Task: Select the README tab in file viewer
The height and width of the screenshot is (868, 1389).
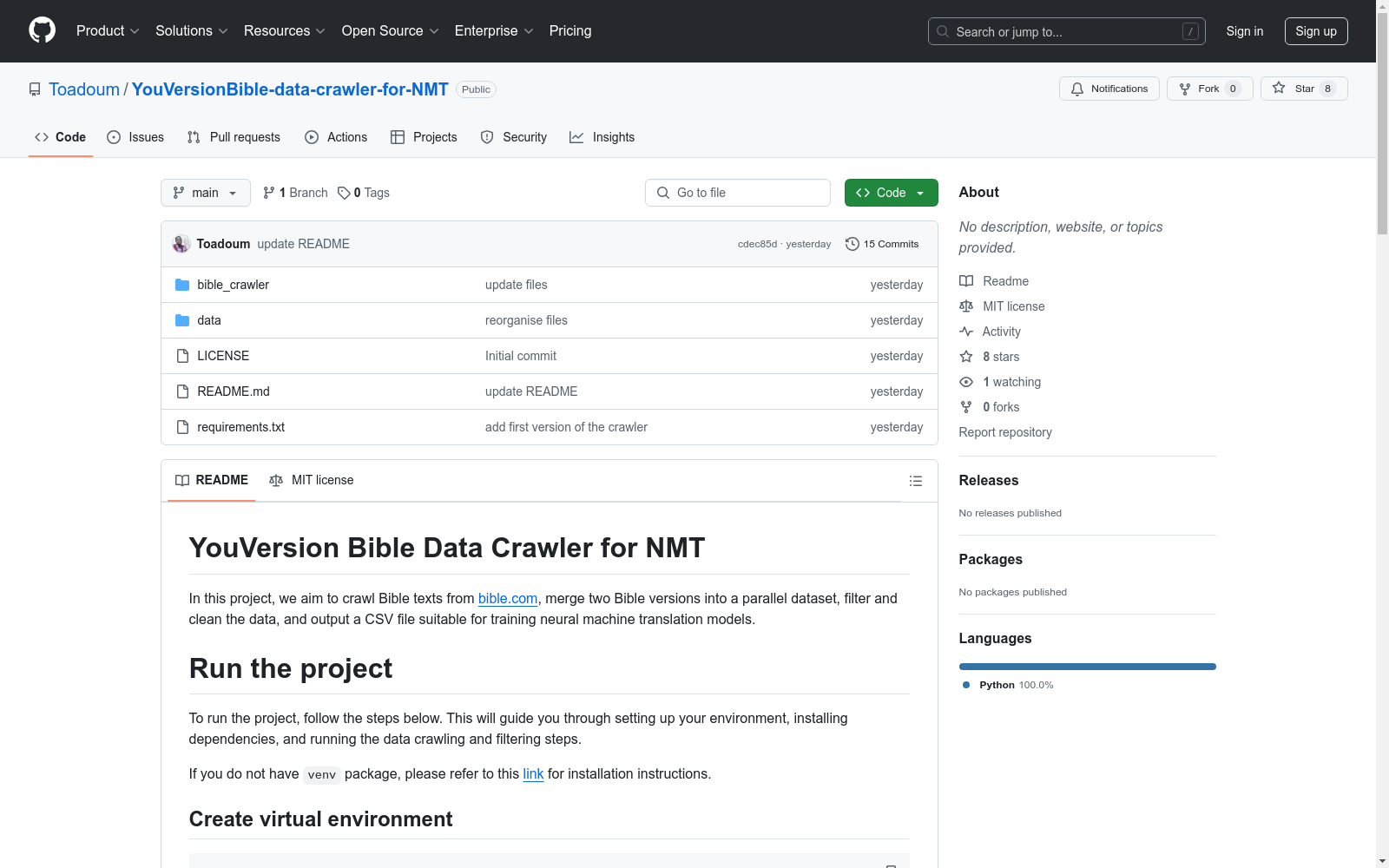Action: point(212,480)
